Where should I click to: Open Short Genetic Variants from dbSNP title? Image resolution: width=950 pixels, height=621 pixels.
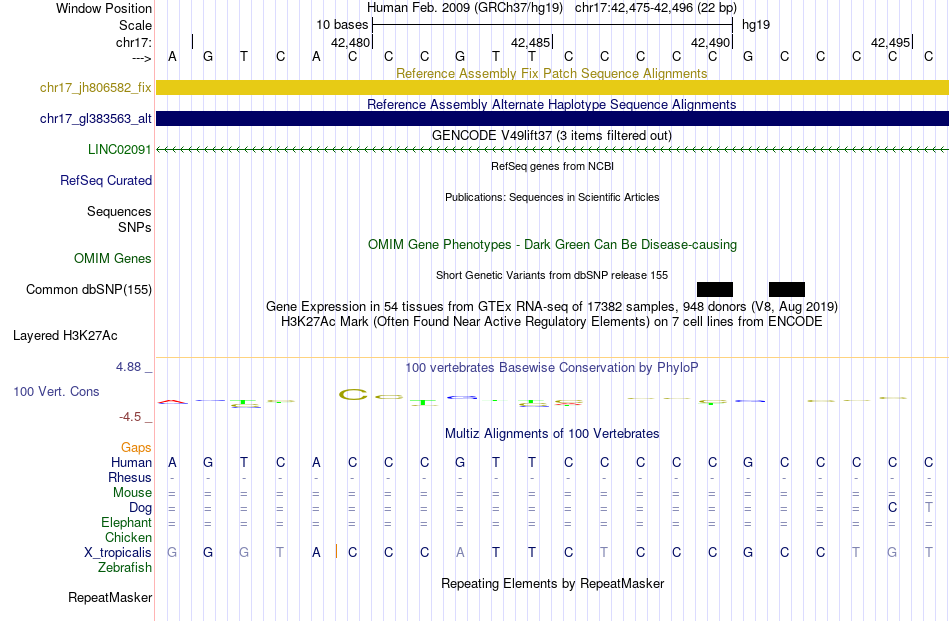[552, 275]
